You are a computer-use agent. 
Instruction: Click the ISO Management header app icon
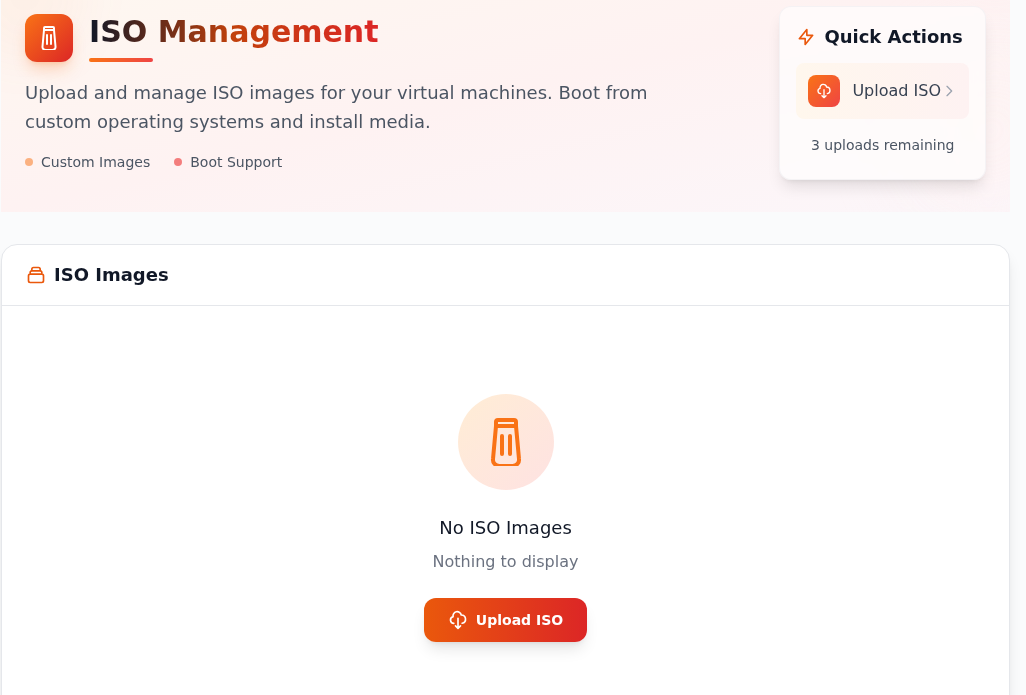[49, 38]
